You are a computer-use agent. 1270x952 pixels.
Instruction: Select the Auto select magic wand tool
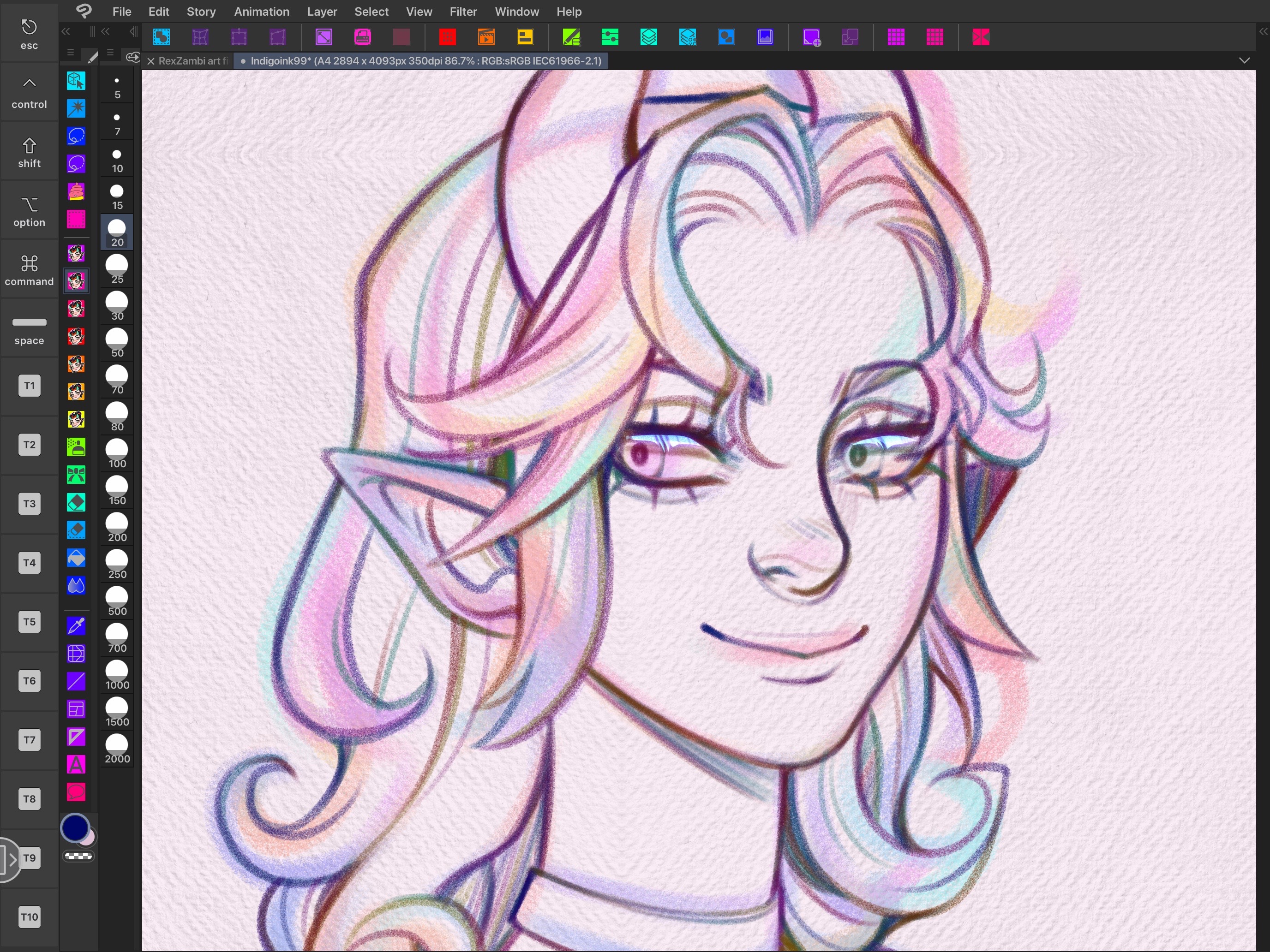point(76,108)
